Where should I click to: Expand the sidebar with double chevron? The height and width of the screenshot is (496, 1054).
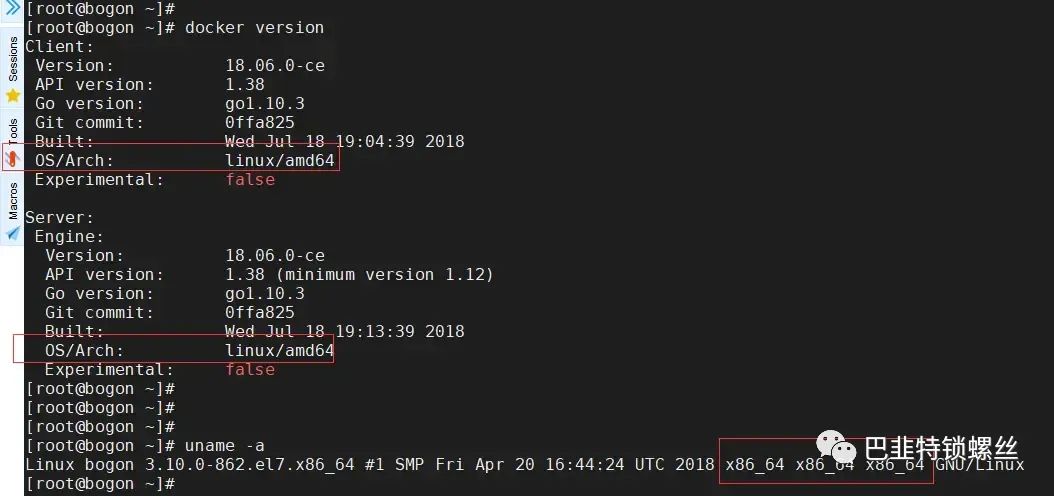pos(12,8)
